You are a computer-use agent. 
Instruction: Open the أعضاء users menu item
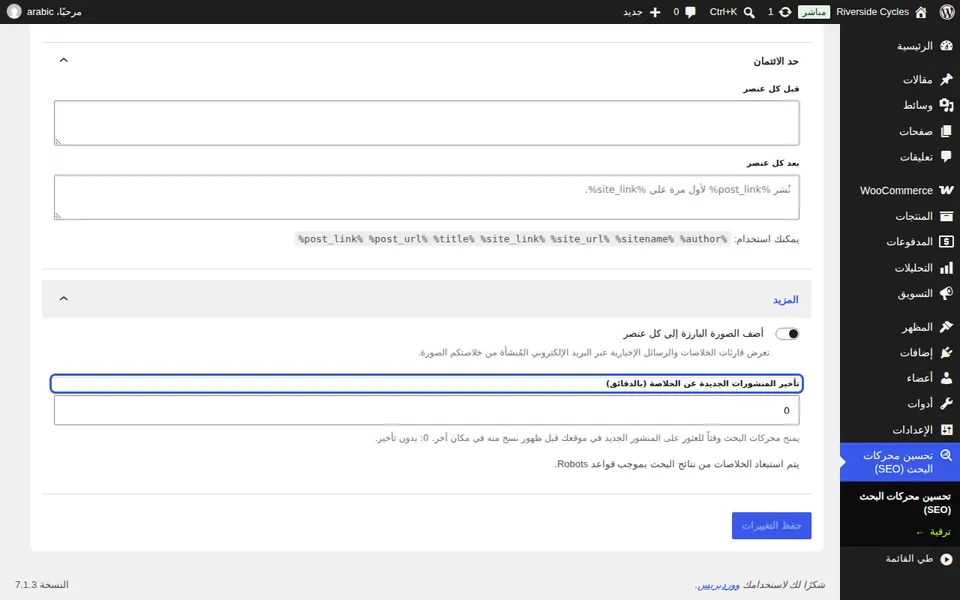(x=900, y=378)
